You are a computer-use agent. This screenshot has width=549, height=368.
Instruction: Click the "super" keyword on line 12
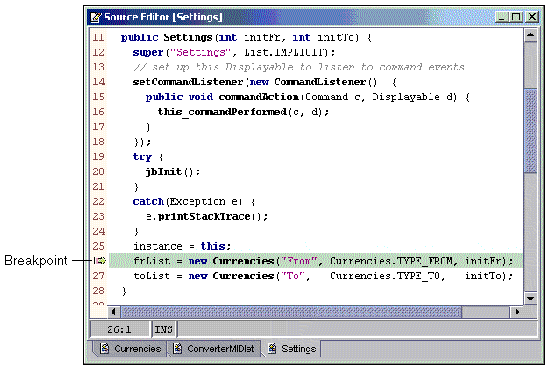148,53
